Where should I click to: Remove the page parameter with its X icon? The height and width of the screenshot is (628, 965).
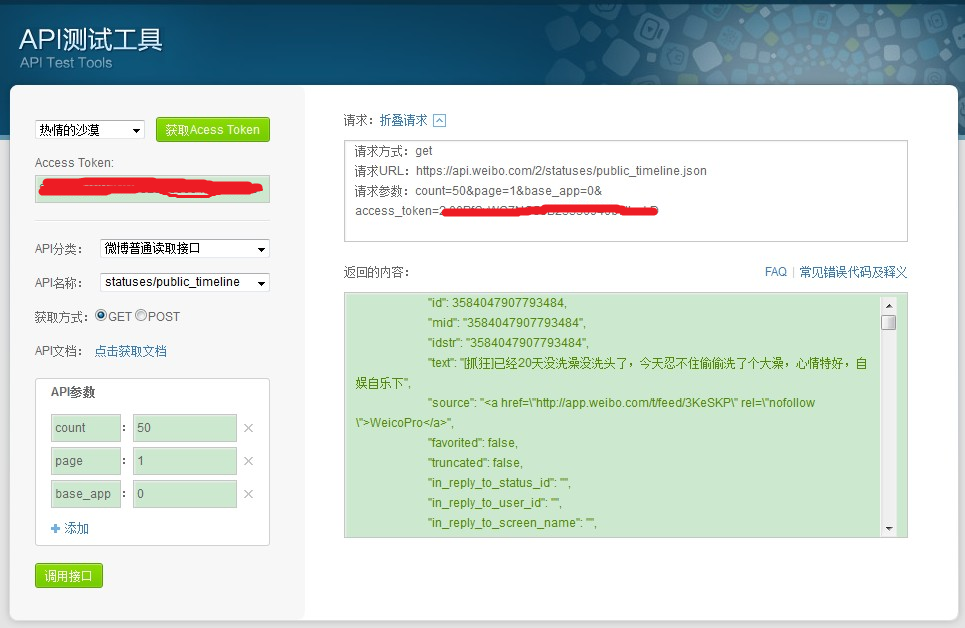coord(249,461)
